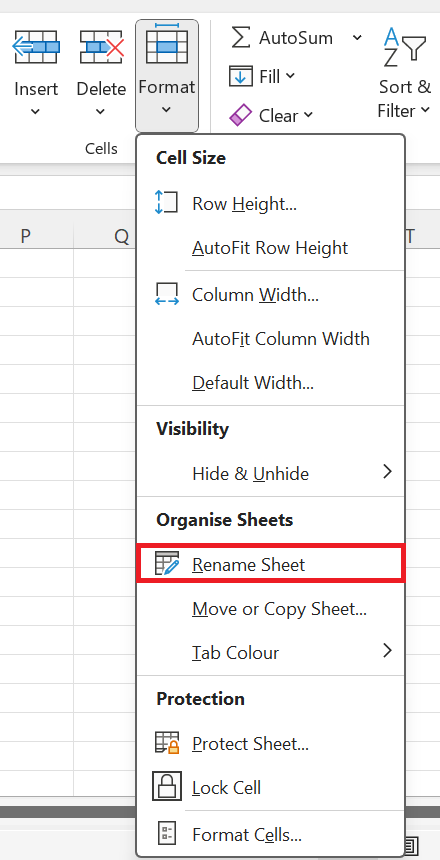
Task: Open the Clear dropdown chevron
Action: [x=308, y=115]
